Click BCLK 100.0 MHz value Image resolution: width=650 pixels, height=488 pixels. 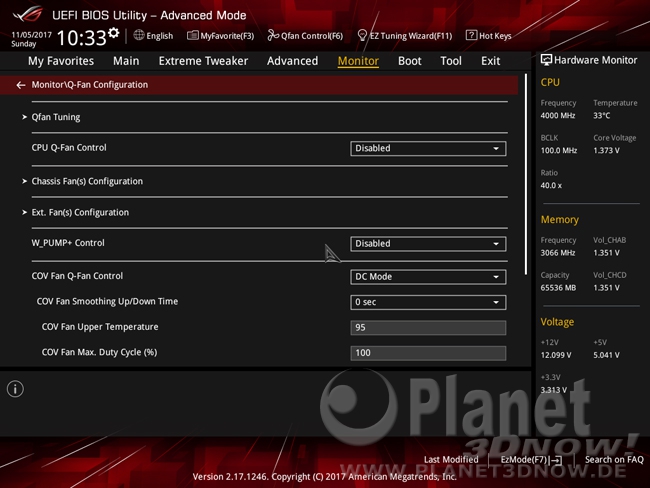[558, 151]
